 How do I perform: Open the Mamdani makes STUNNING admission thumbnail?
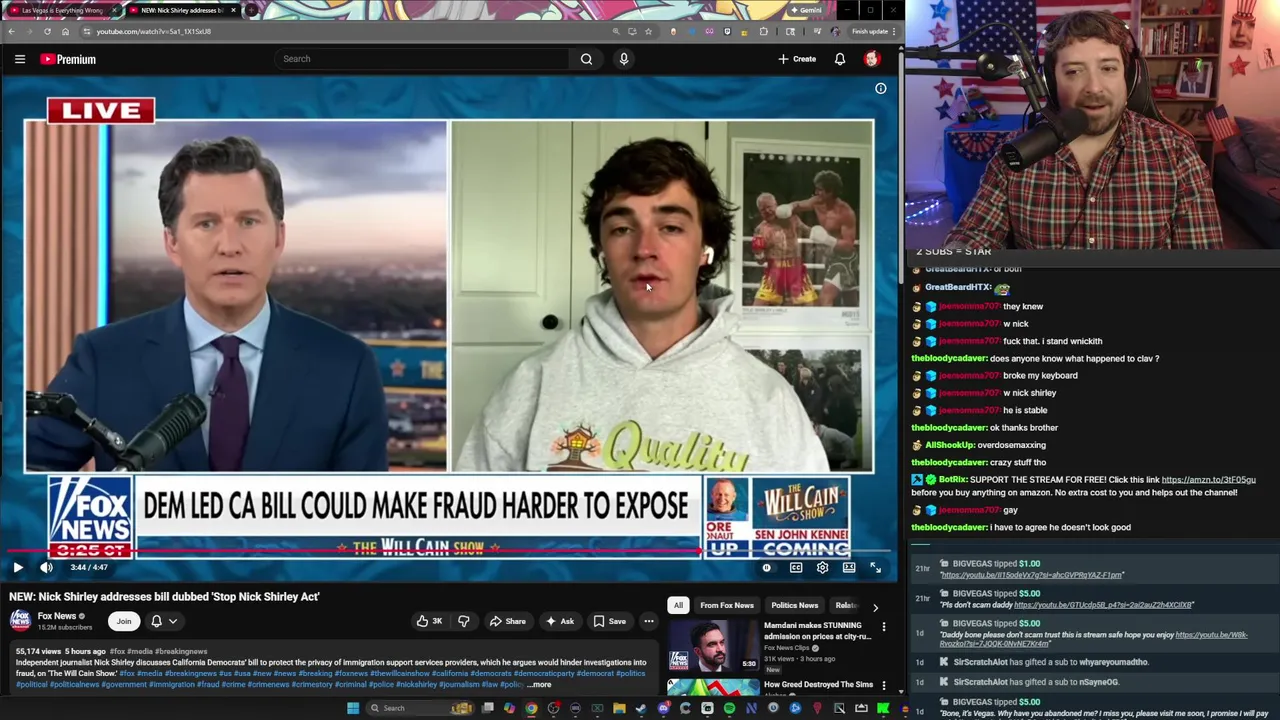pos(713,646)
